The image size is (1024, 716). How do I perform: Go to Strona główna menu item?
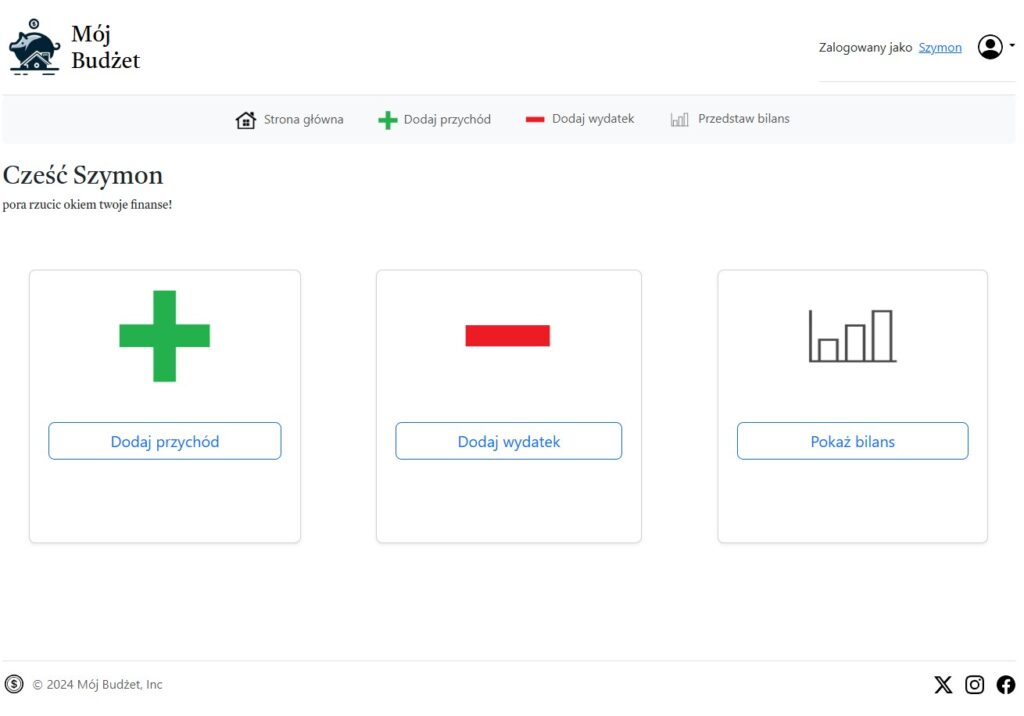pos(303,119)
